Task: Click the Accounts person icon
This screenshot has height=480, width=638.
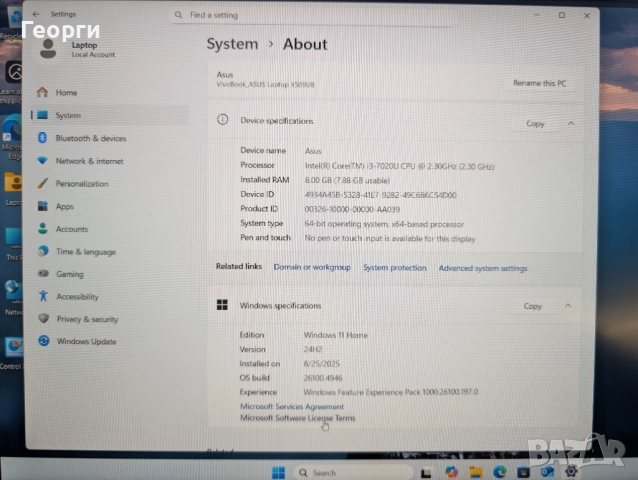Action: [43, 229]
